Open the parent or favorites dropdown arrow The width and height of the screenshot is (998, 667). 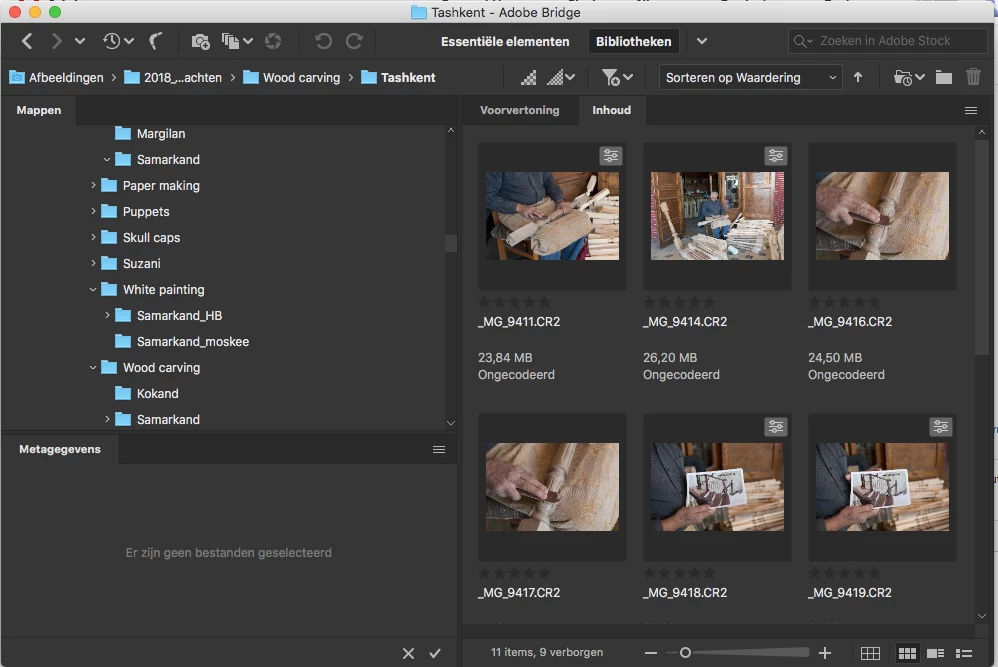coord(80,41)
